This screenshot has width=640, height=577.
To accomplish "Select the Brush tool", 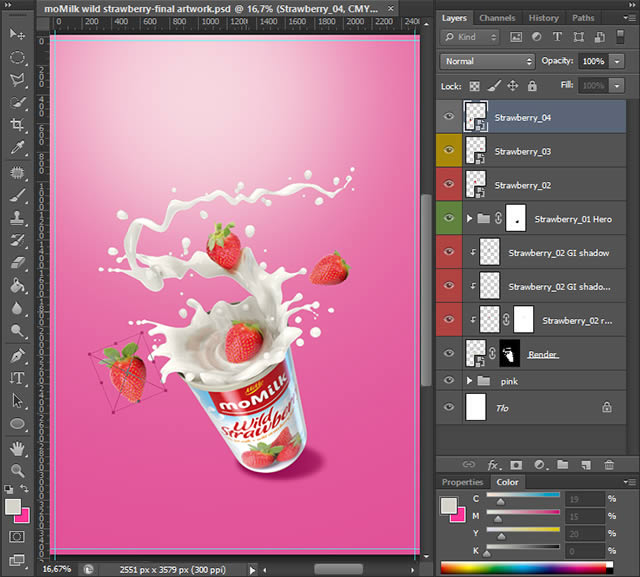I will pos(17,195).
